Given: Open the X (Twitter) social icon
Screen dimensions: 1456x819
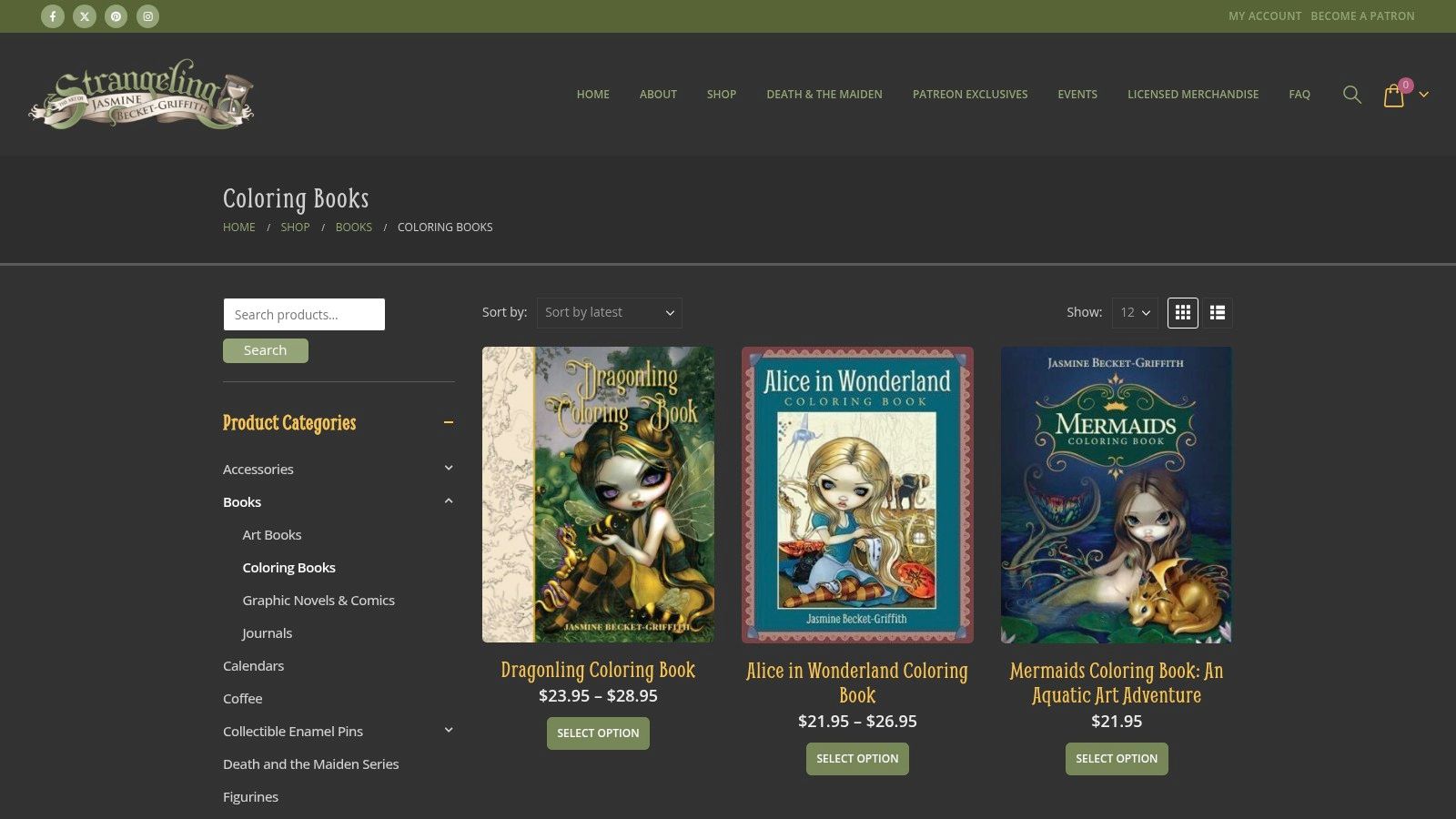Looking at the screenshot, I should (85, 16).
